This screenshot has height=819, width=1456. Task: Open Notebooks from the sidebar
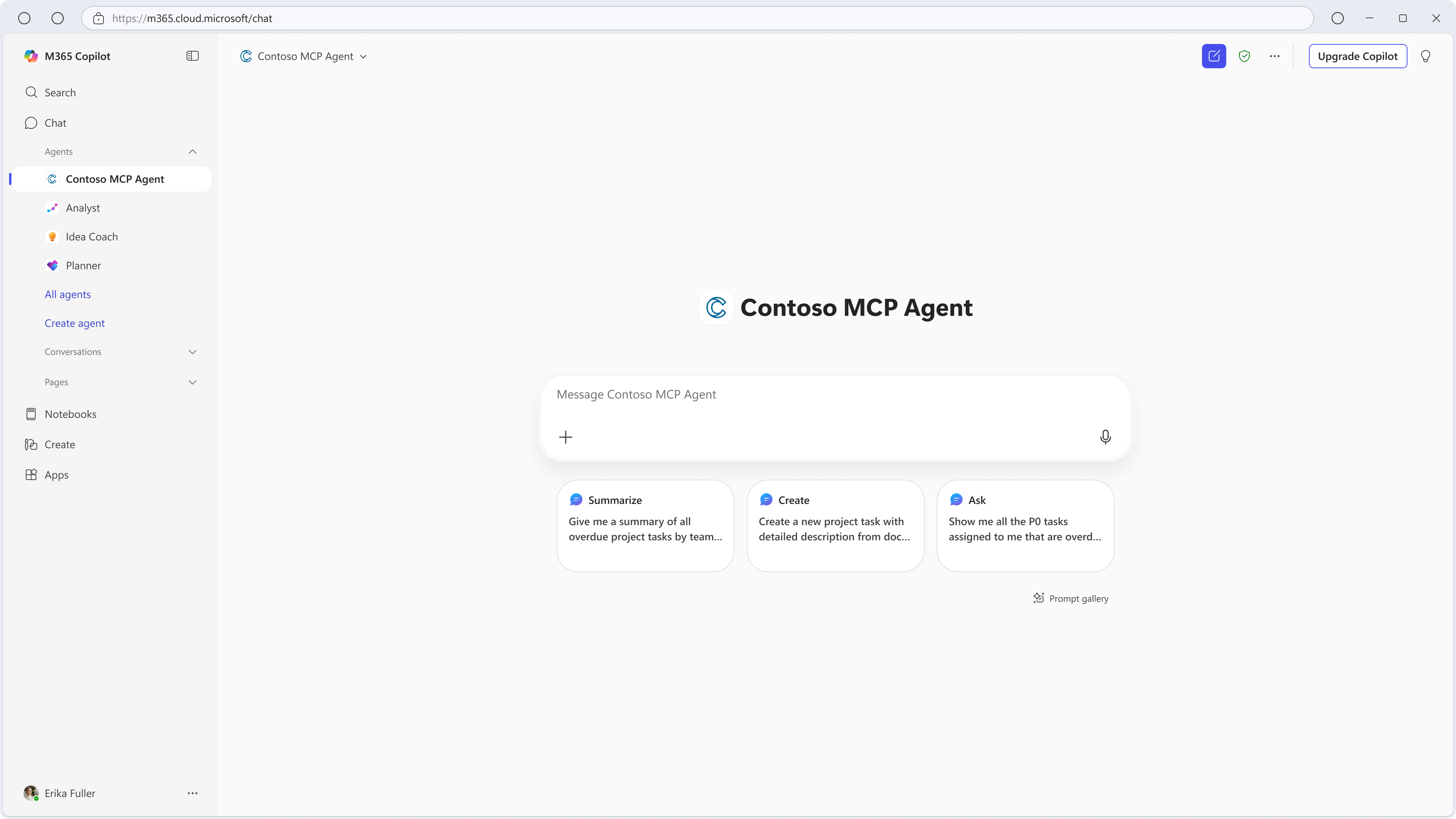pyautogui.click(x=70, y=414)
